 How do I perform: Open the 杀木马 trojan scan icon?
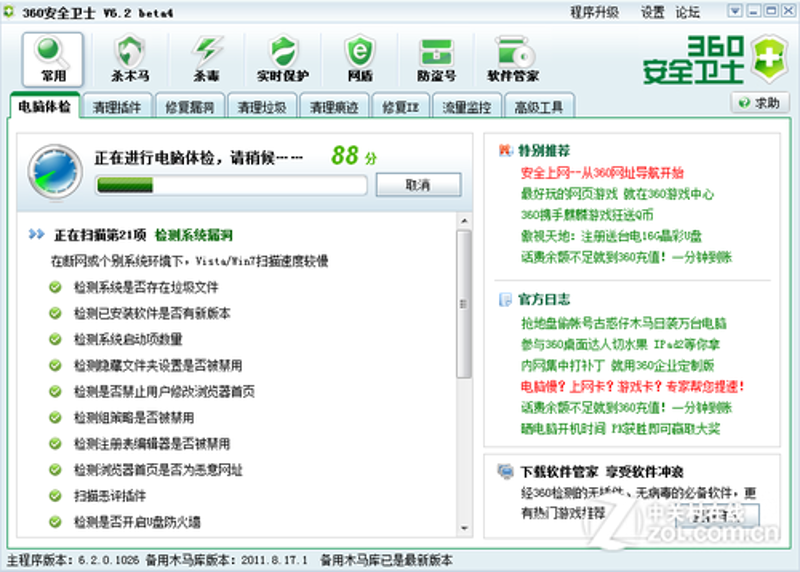click(x=130, y=59)
